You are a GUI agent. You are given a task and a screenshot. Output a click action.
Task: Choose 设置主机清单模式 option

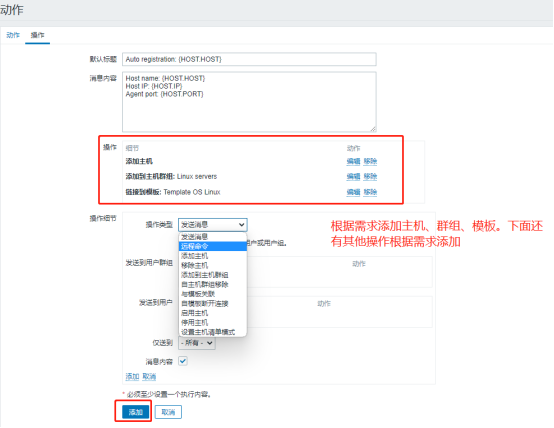(213, 332)
